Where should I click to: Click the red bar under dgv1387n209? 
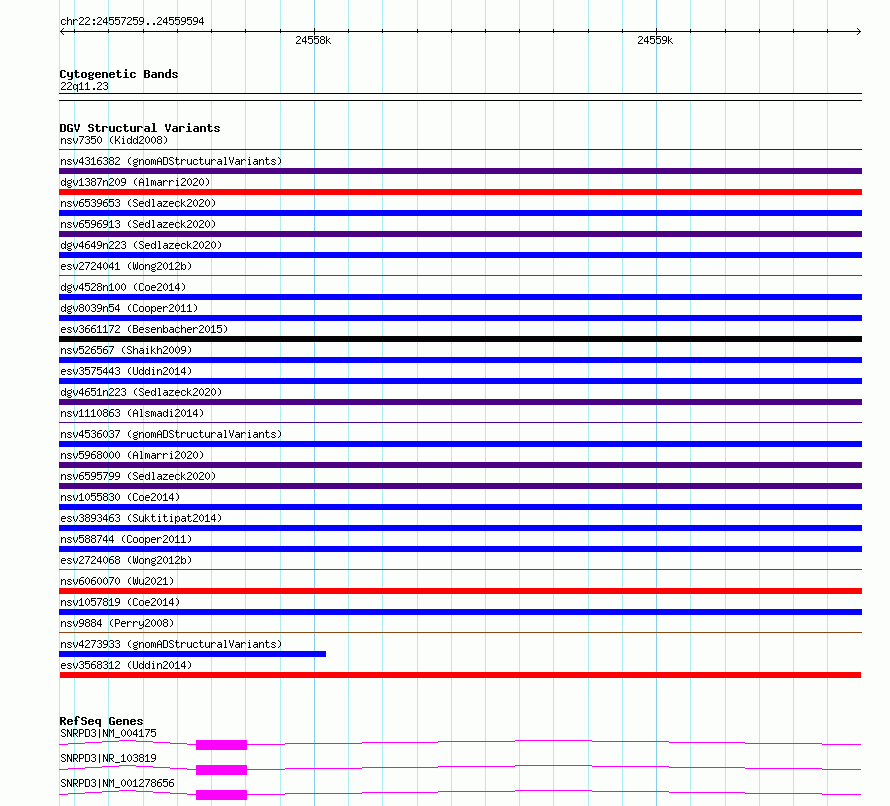(460, 192)
